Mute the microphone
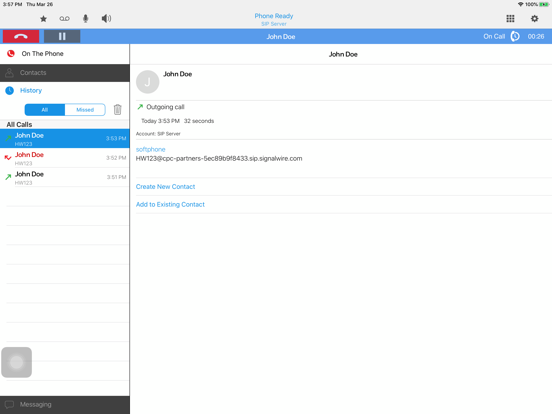This screenshot has height=414, width=552. [x=86, y=19]
